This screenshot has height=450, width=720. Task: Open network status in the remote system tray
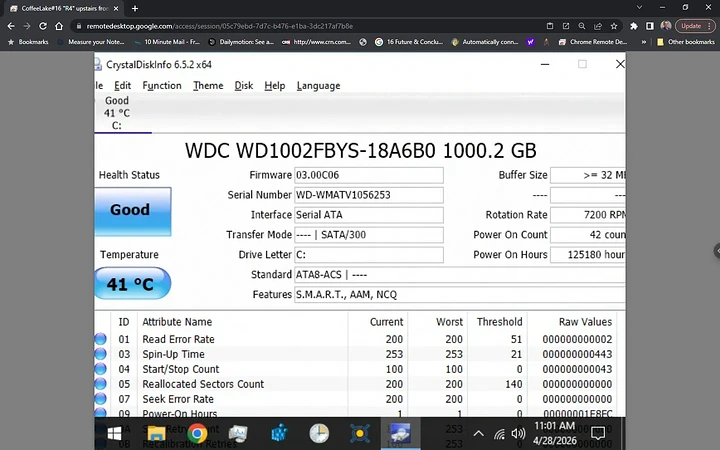pos(499,433)
